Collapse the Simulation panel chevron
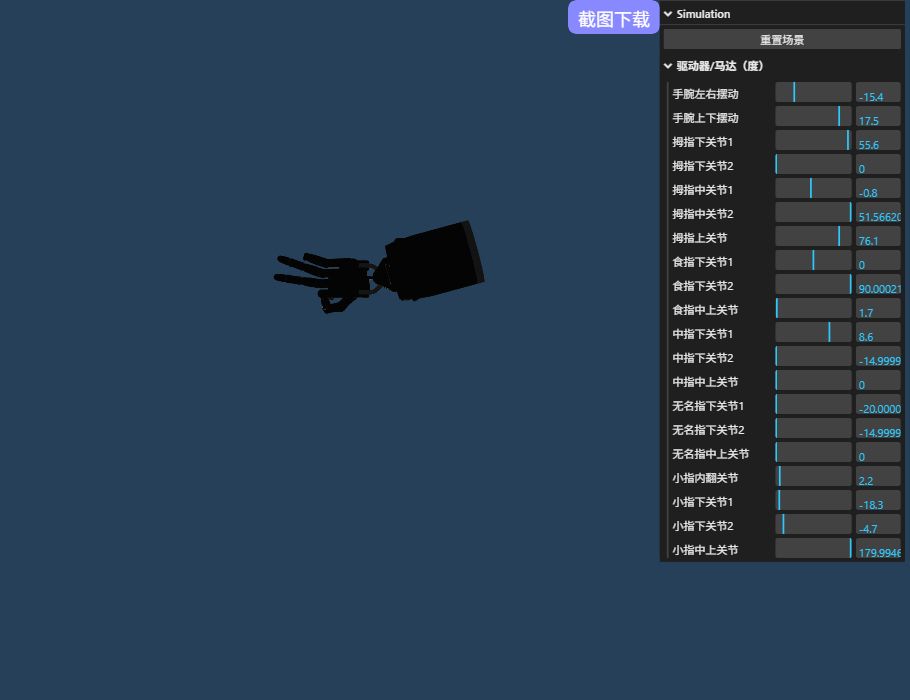Viewport: 910px width, 700px height. pos(668,14)
